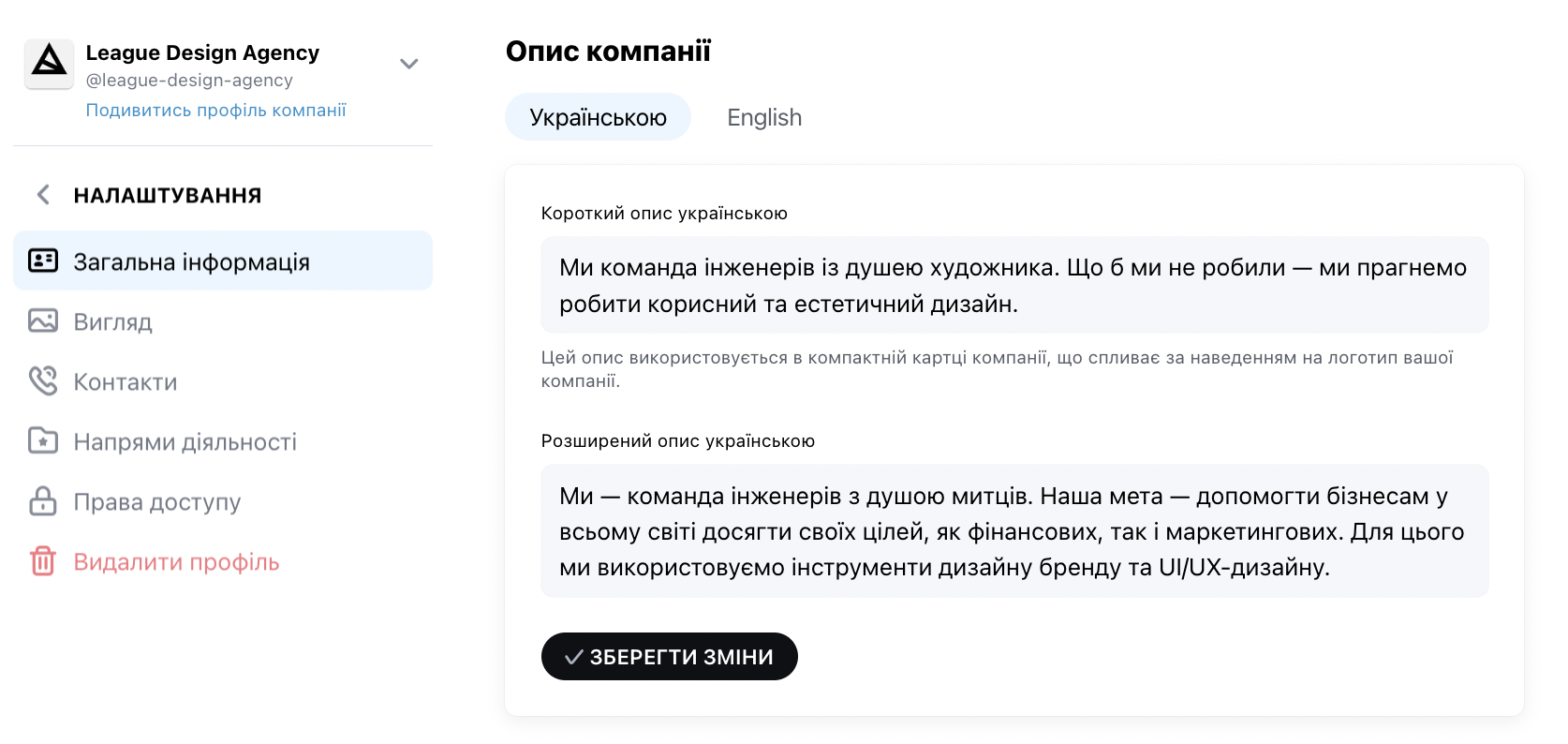Click the League Design Agency logo icon
The height and width of the screenshot is (744, 1568).
49,64
